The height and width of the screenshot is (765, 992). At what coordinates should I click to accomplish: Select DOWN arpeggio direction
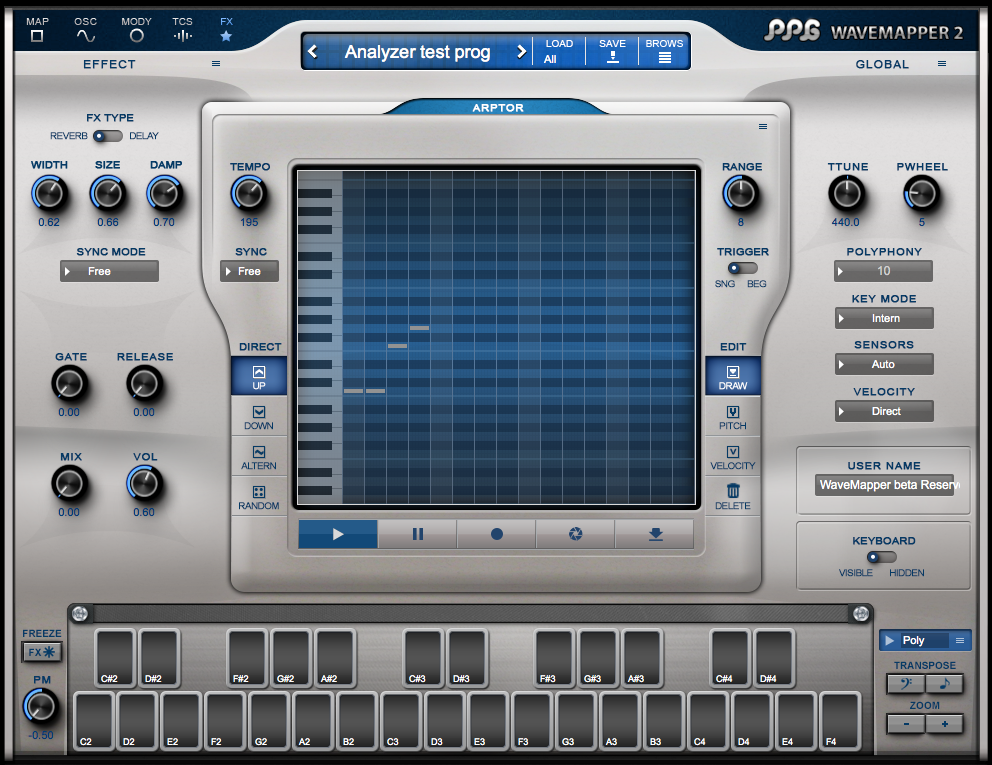pos(259,417)
